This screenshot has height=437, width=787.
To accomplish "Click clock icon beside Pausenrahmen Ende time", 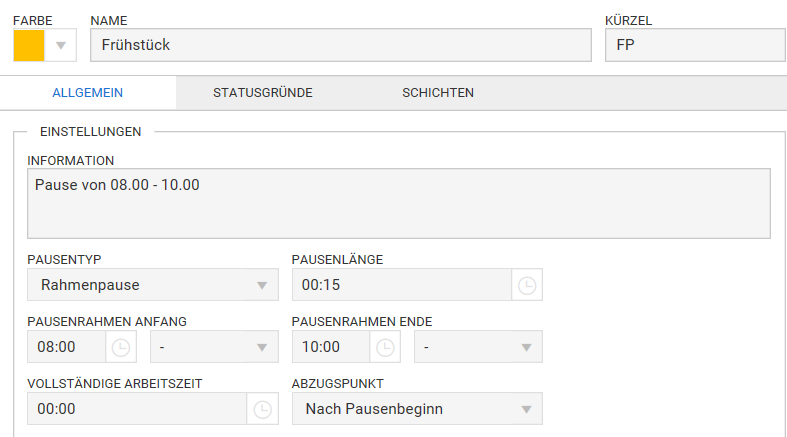I will coord(385,347).
